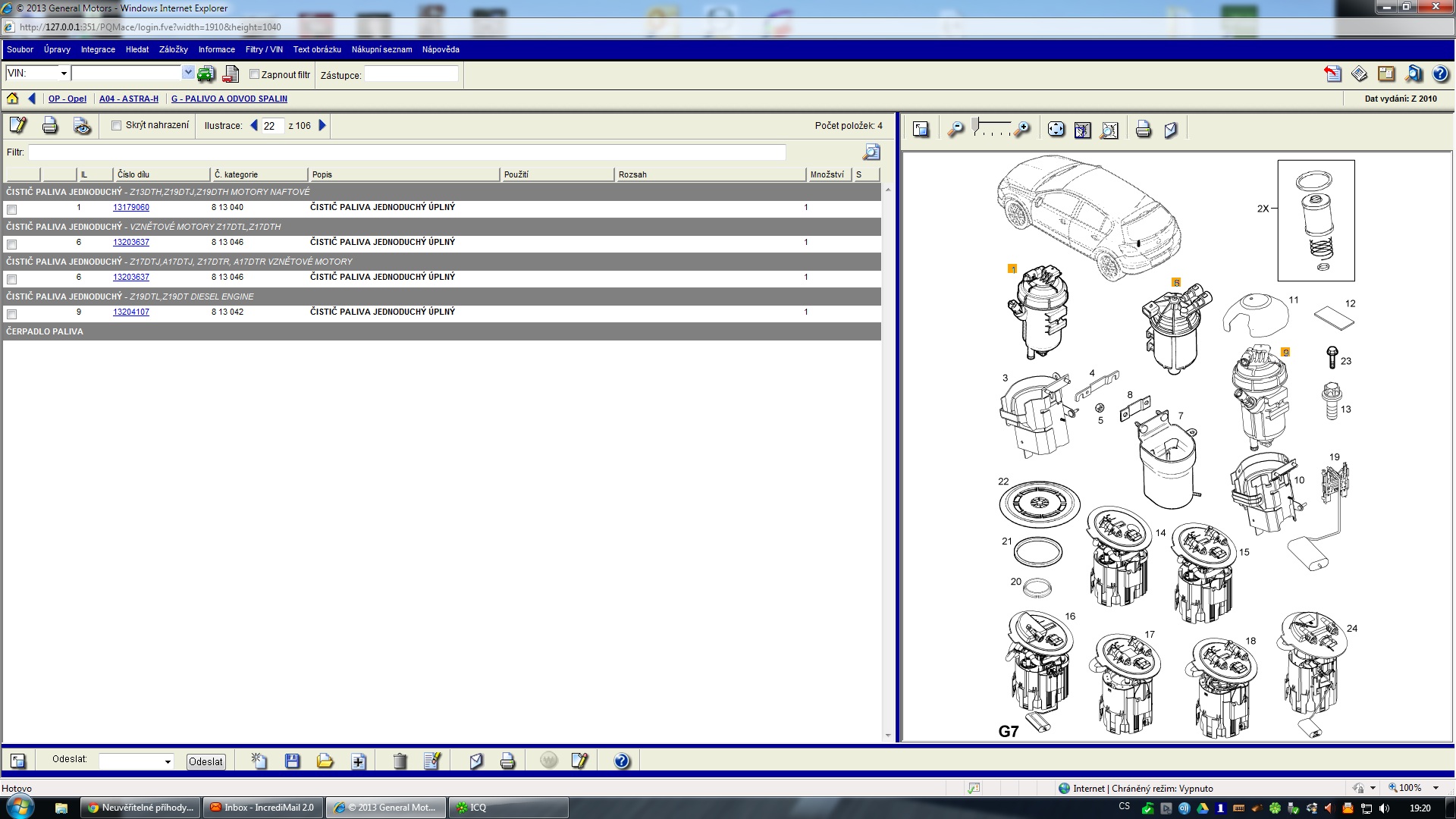Screen dimensions: 1456x819
Task: Go to next illustration arrow
Action: click(322, 126)
